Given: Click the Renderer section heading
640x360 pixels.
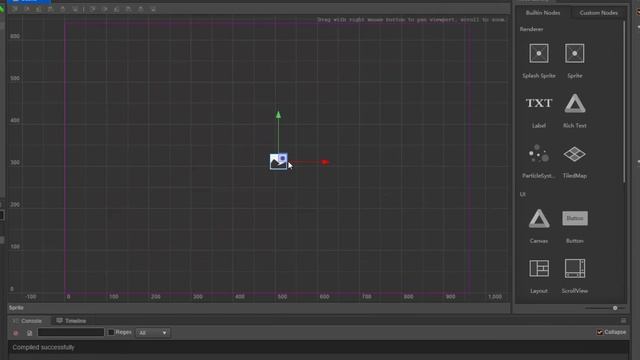Looking at the screenshot, I should click(531, 29).
